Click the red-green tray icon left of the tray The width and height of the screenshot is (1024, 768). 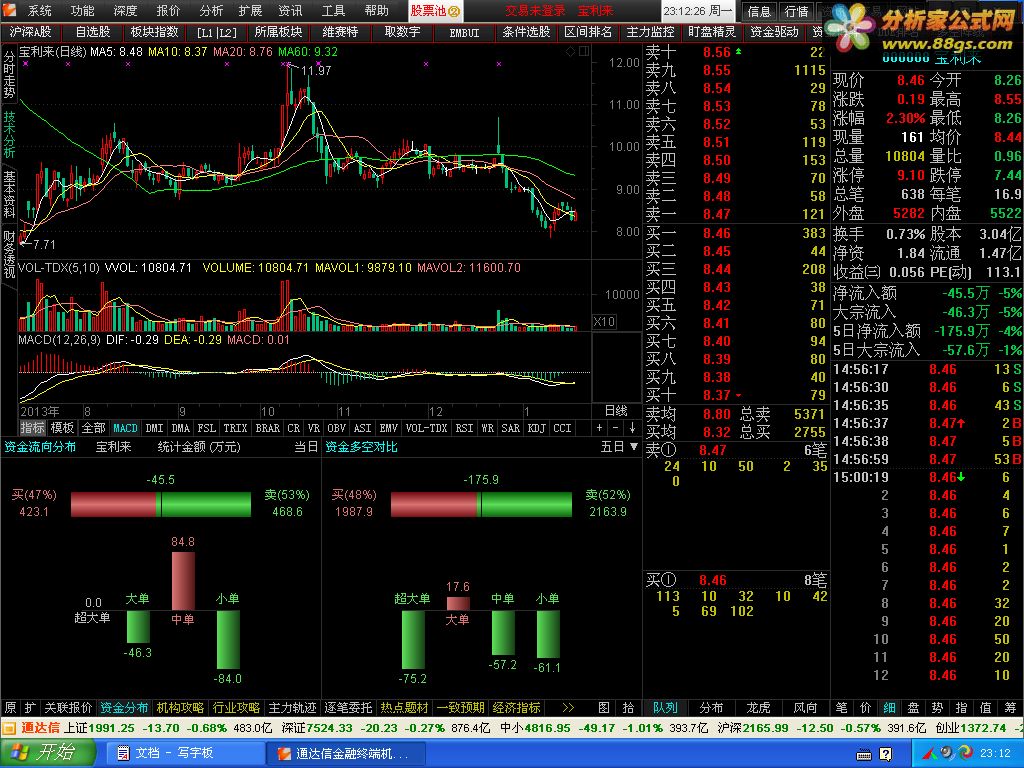point(929,754)
